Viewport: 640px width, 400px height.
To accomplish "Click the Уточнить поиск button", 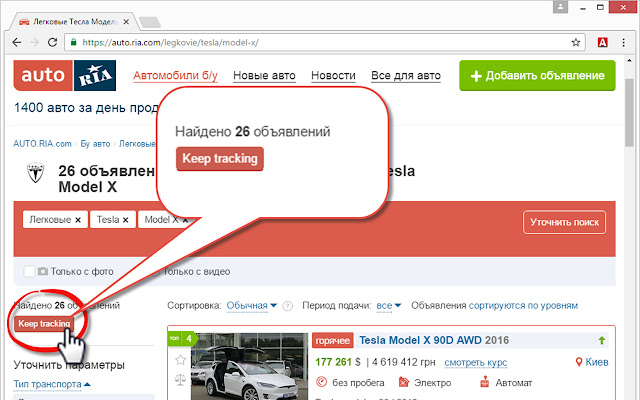I will (x=564, y=222).
